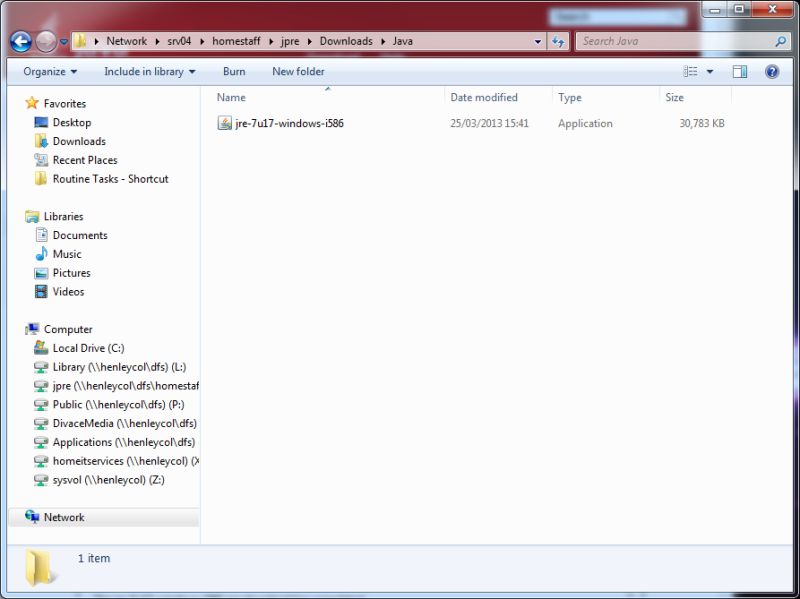This screenshot has height=599, width=800.
Task: Click the Back navigation button
Action: (x=20, y=41)
